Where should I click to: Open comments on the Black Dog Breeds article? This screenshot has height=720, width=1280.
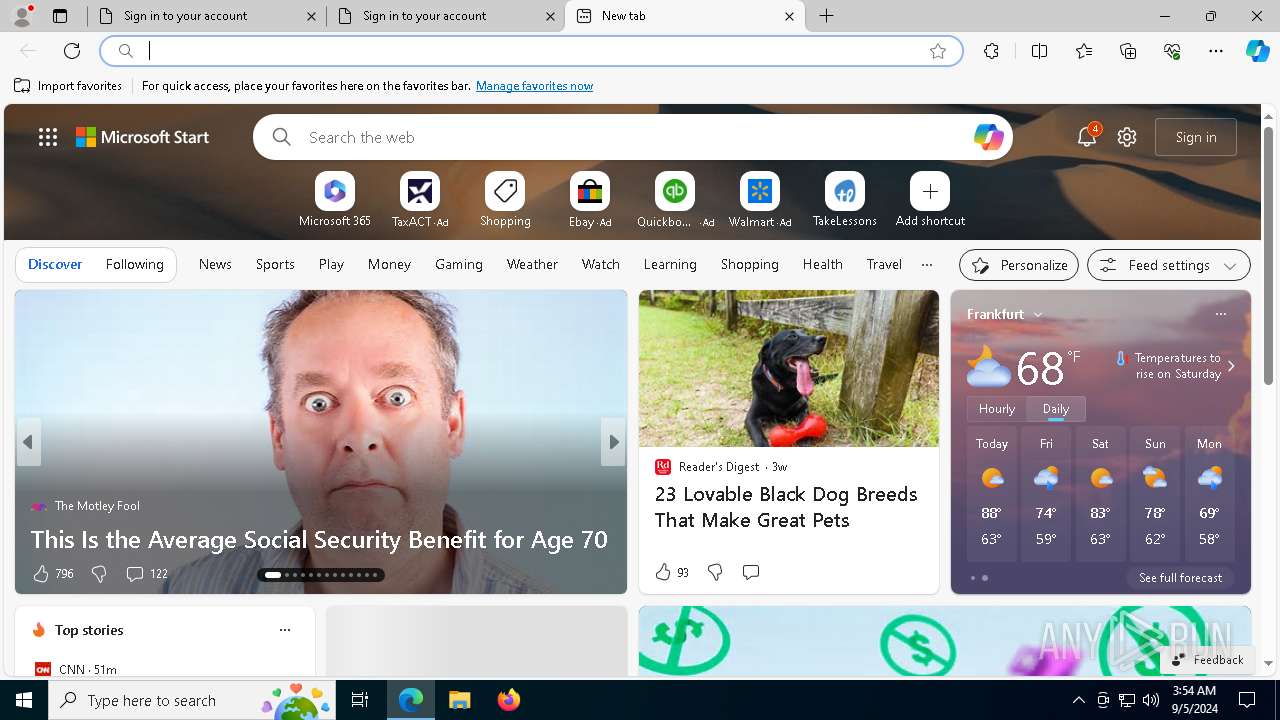tap(751, 572)
